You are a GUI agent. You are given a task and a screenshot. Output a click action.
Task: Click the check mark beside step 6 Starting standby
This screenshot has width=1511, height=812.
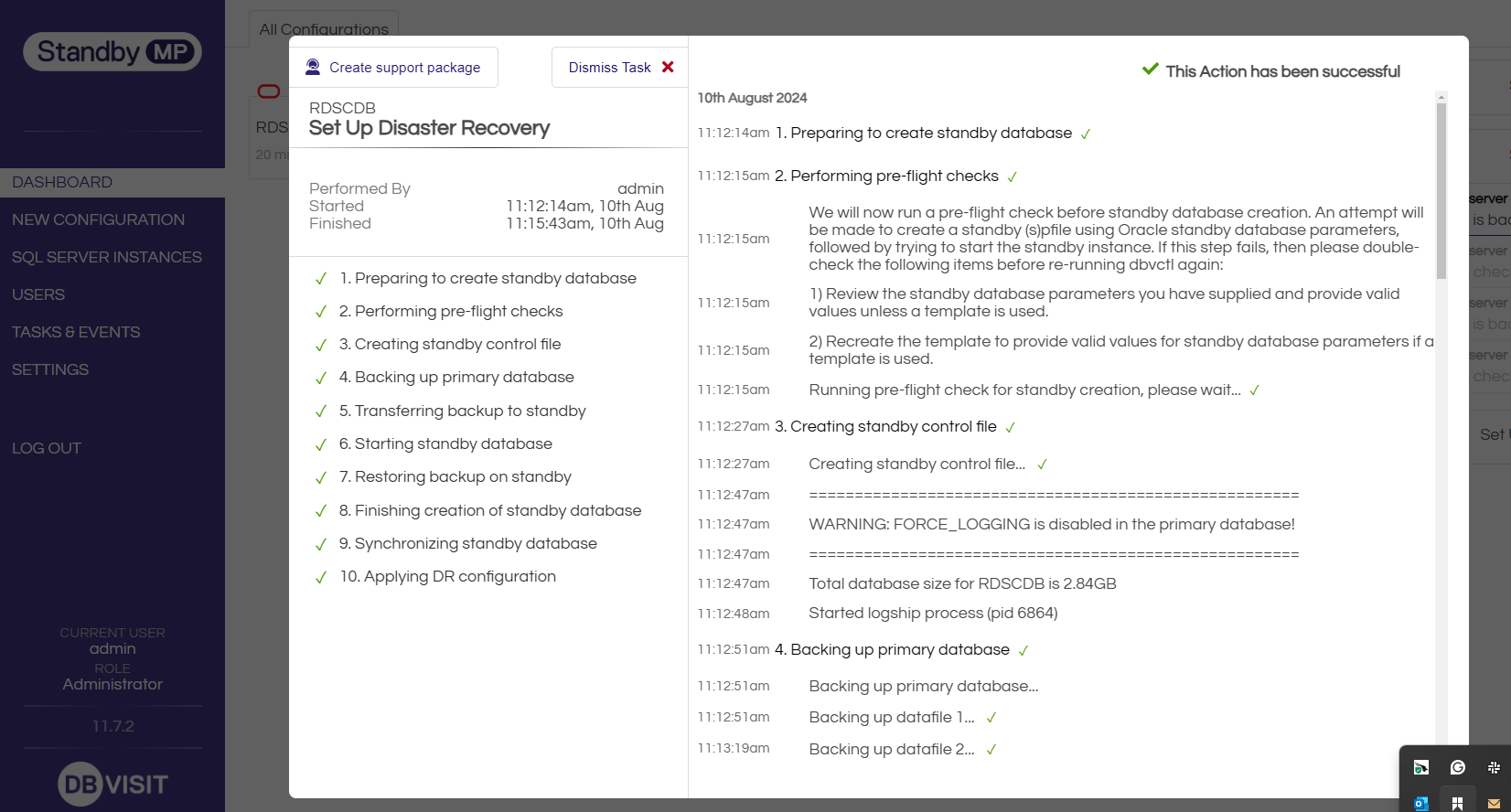321,444
